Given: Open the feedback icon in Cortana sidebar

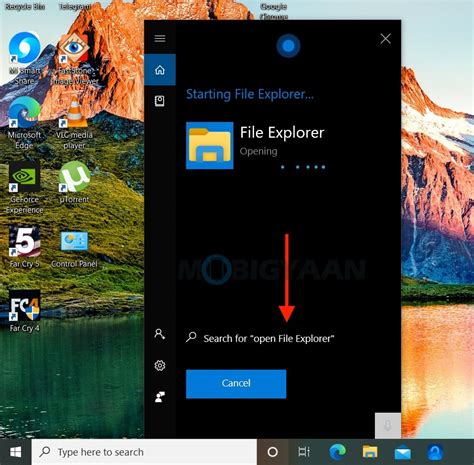Looking at the screenshot, I should pos(160,397).
